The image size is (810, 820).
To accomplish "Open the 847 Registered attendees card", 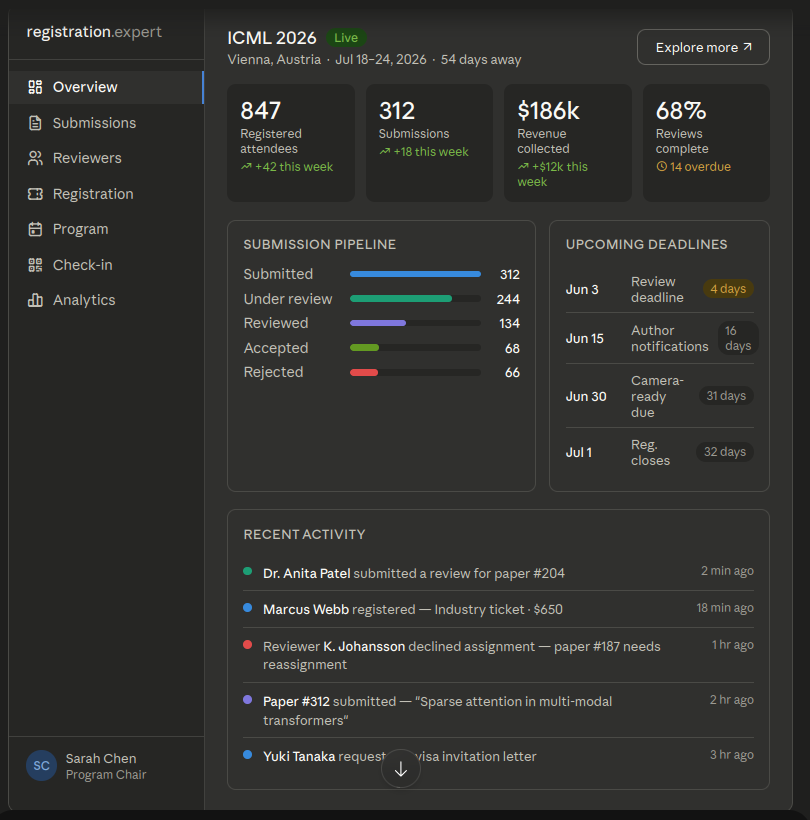I will (291, 143).
